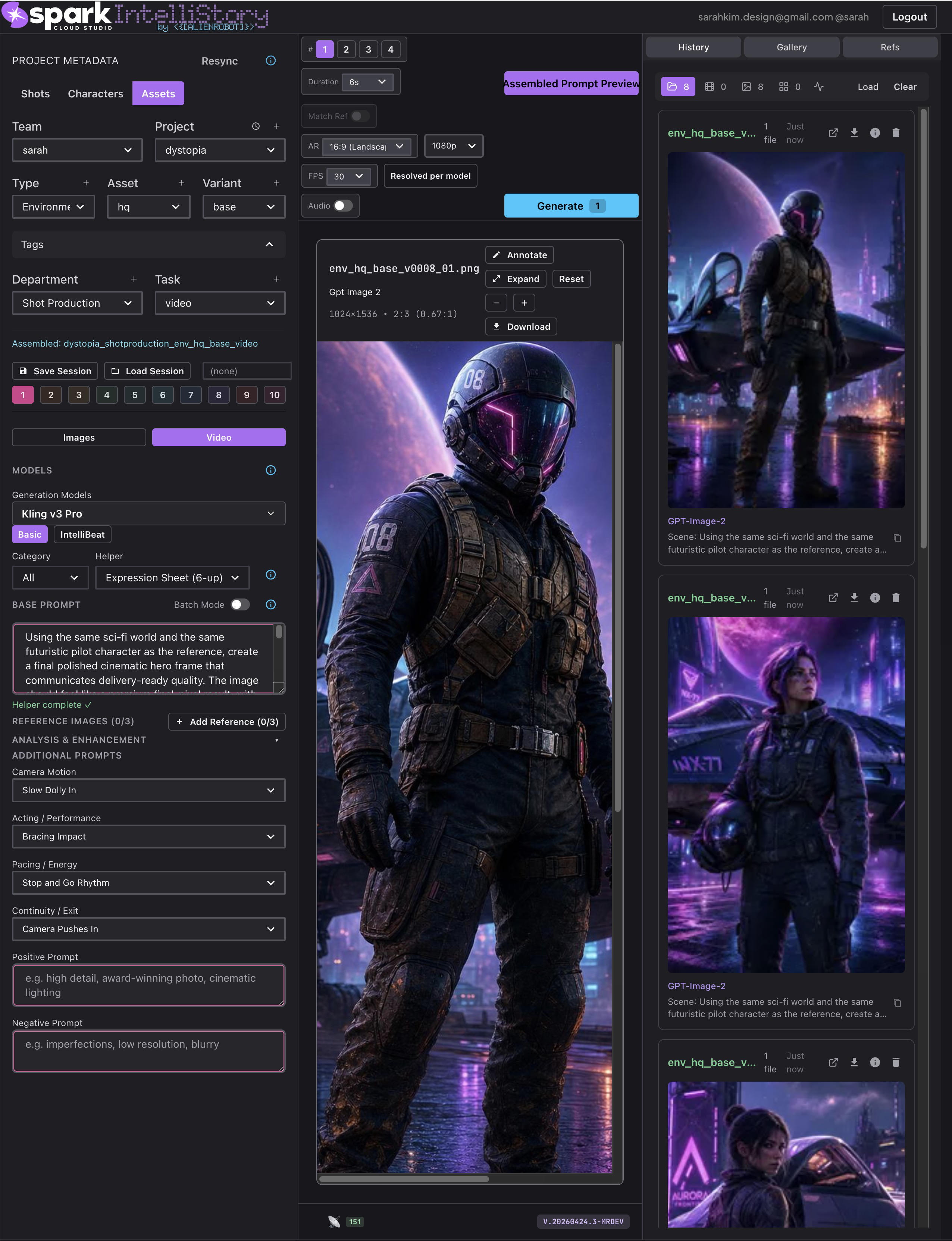Click the satellite icon in the status bar
Screen dimensions: 952x1241
(x=334, y=1222)
